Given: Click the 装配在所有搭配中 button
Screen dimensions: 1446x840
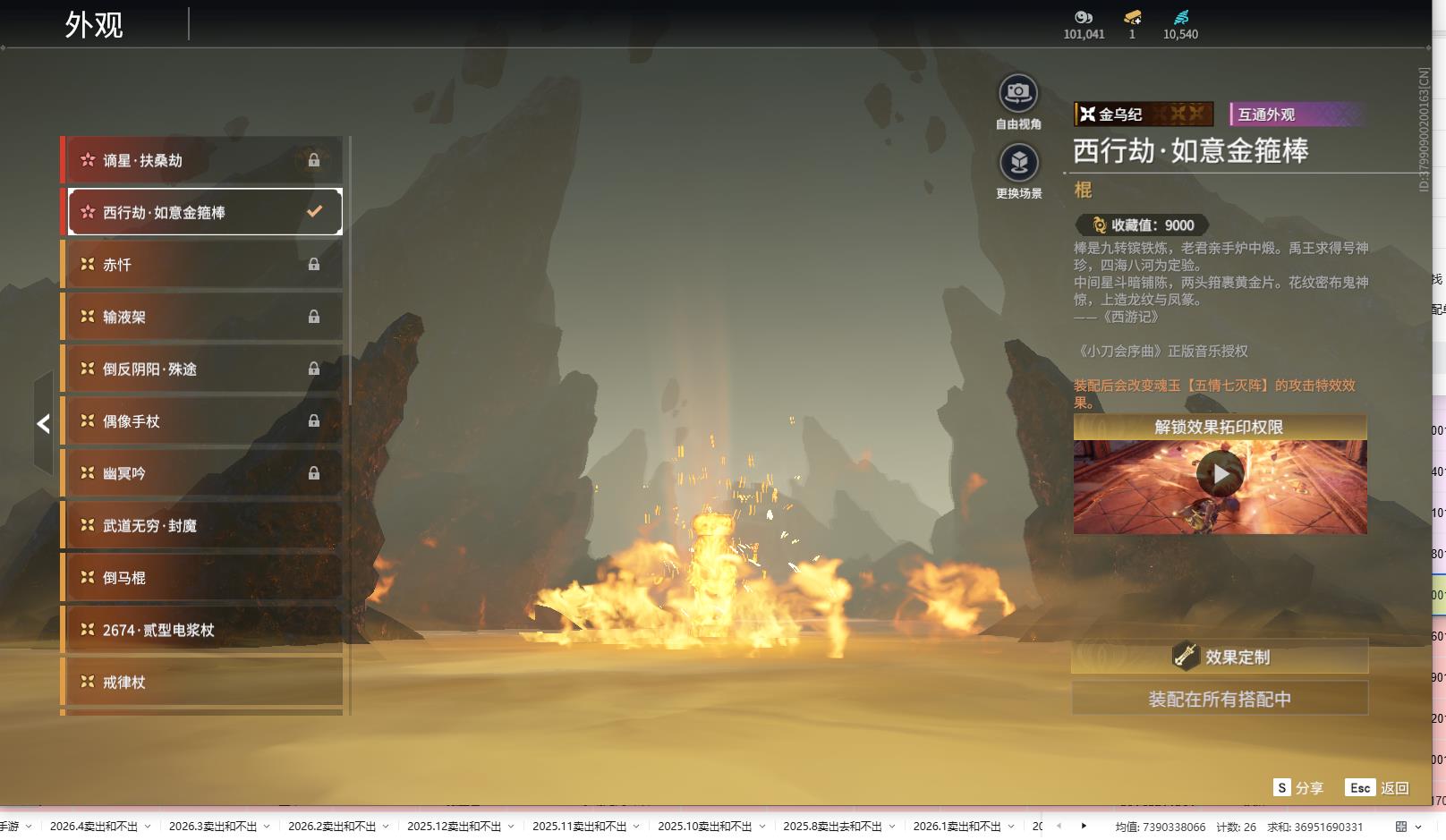Looking at the screenshot, I should click(x=1220, y=699).
